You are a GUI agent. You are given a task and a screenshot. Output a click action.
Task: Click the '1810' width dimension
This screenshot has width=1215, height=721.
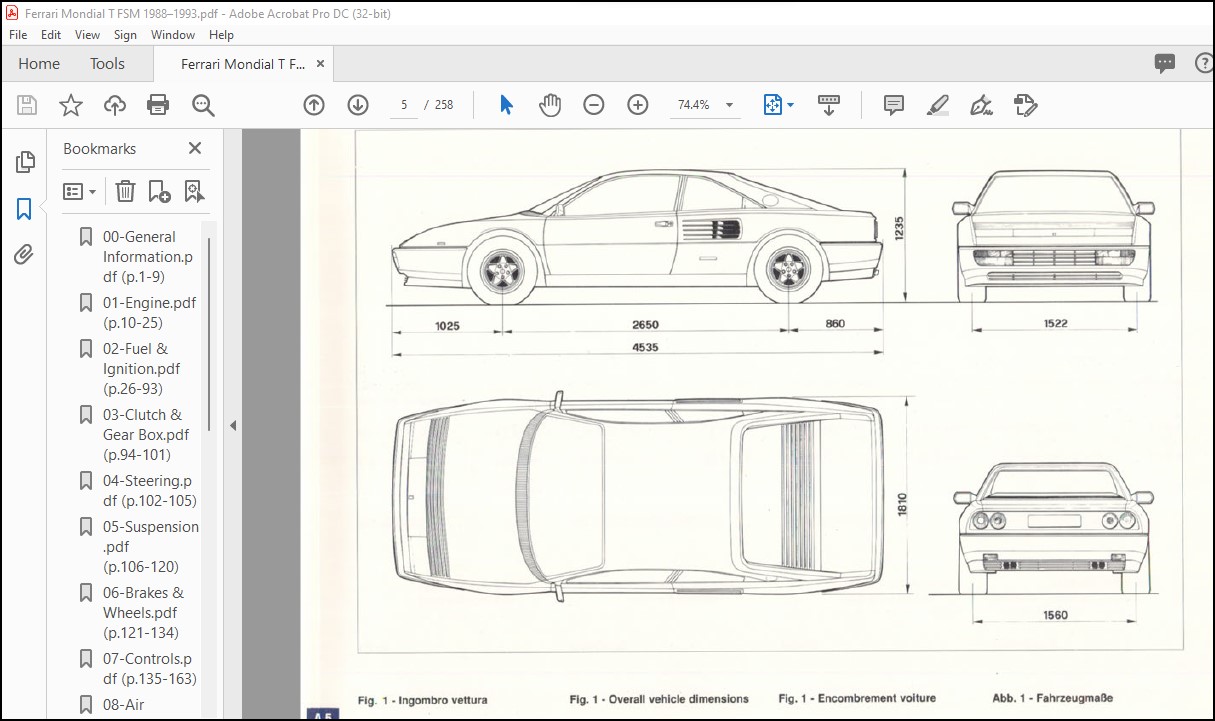(902, 503)
